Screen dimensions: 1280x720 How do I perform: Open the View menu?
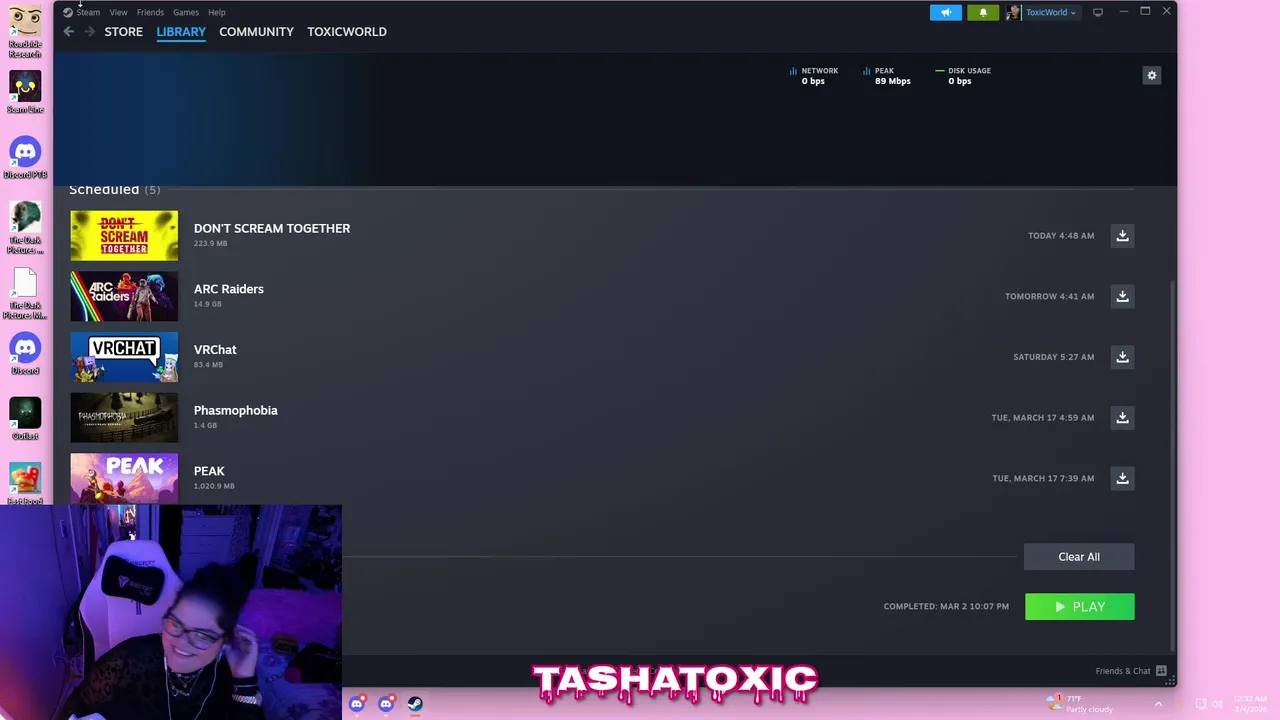[118, 12]
